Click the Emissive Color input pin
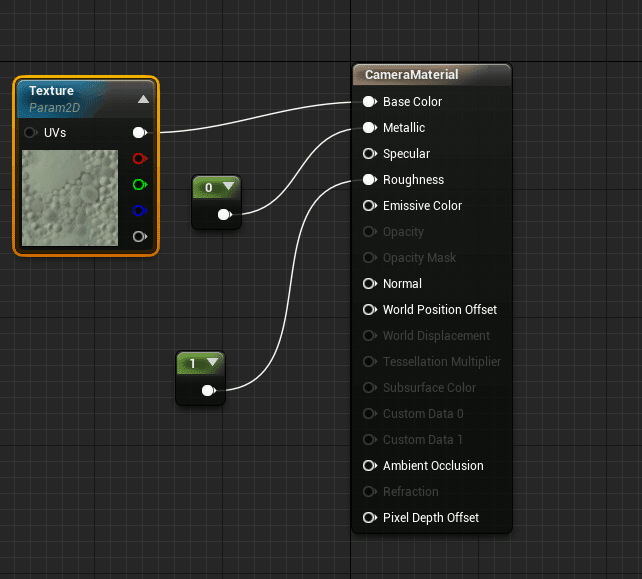Viewport: 642px width, 579px height. 370,206
